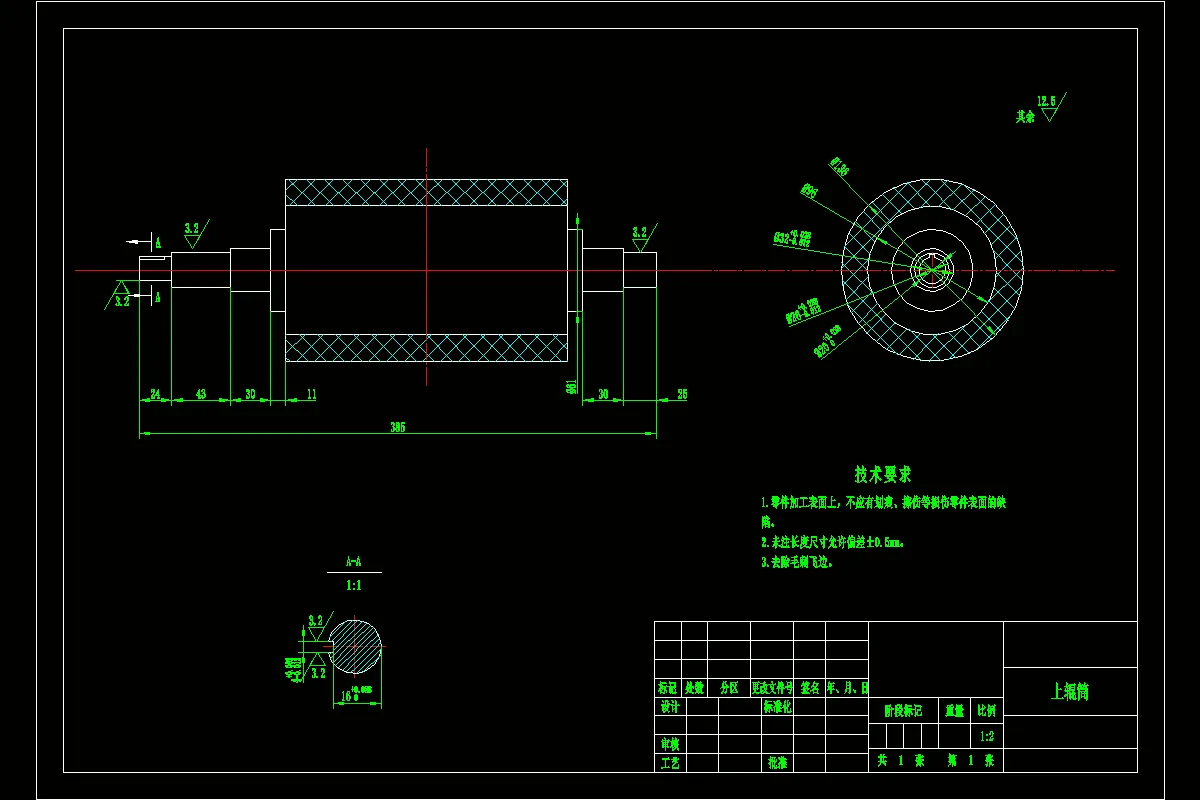Select note 1 about machined surface defects
The width and height of the screenshot is (1200, 800).
point(883,511)
